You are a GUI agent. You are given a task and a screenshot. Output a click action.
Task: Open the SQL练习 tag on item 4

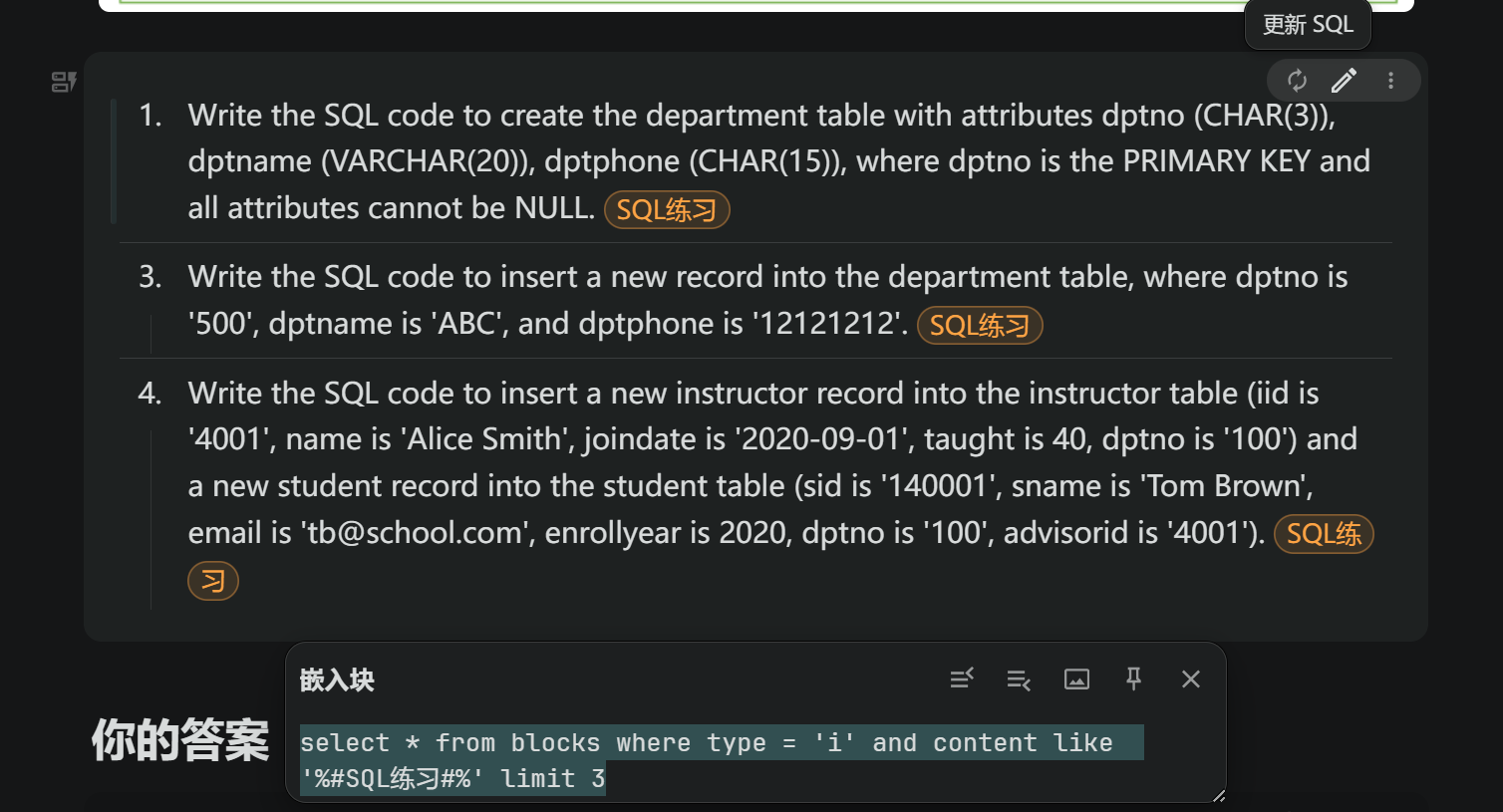(1324, 534)
